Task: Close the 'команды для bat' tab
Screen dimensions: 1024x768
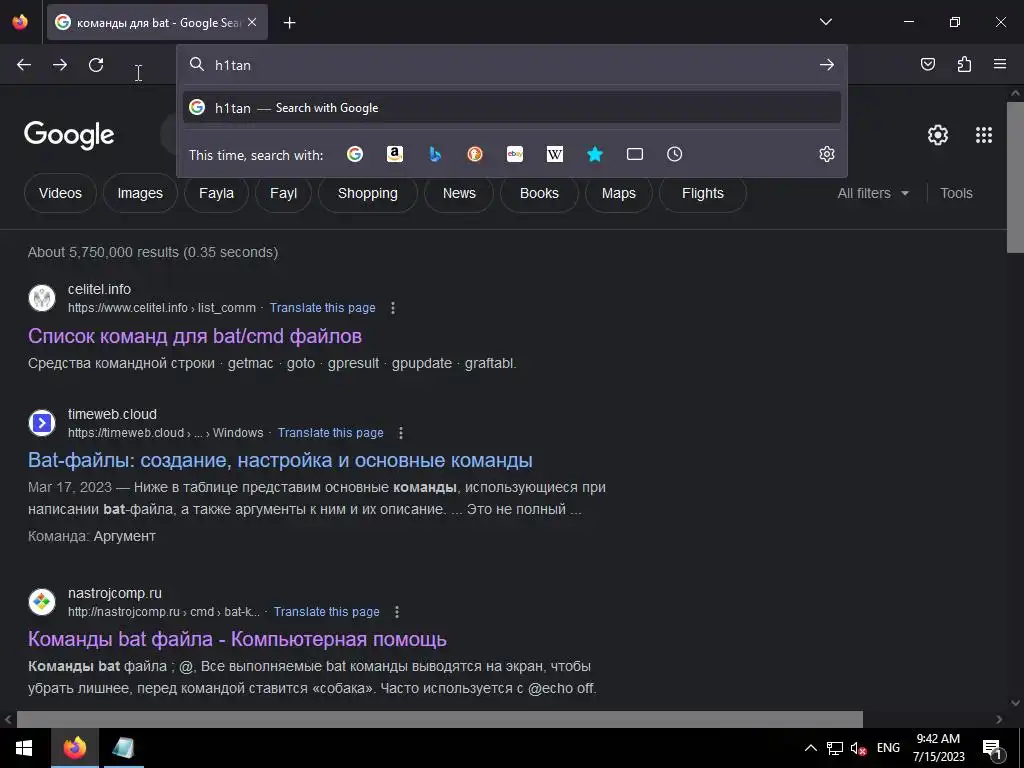Action: click(252, 22)
